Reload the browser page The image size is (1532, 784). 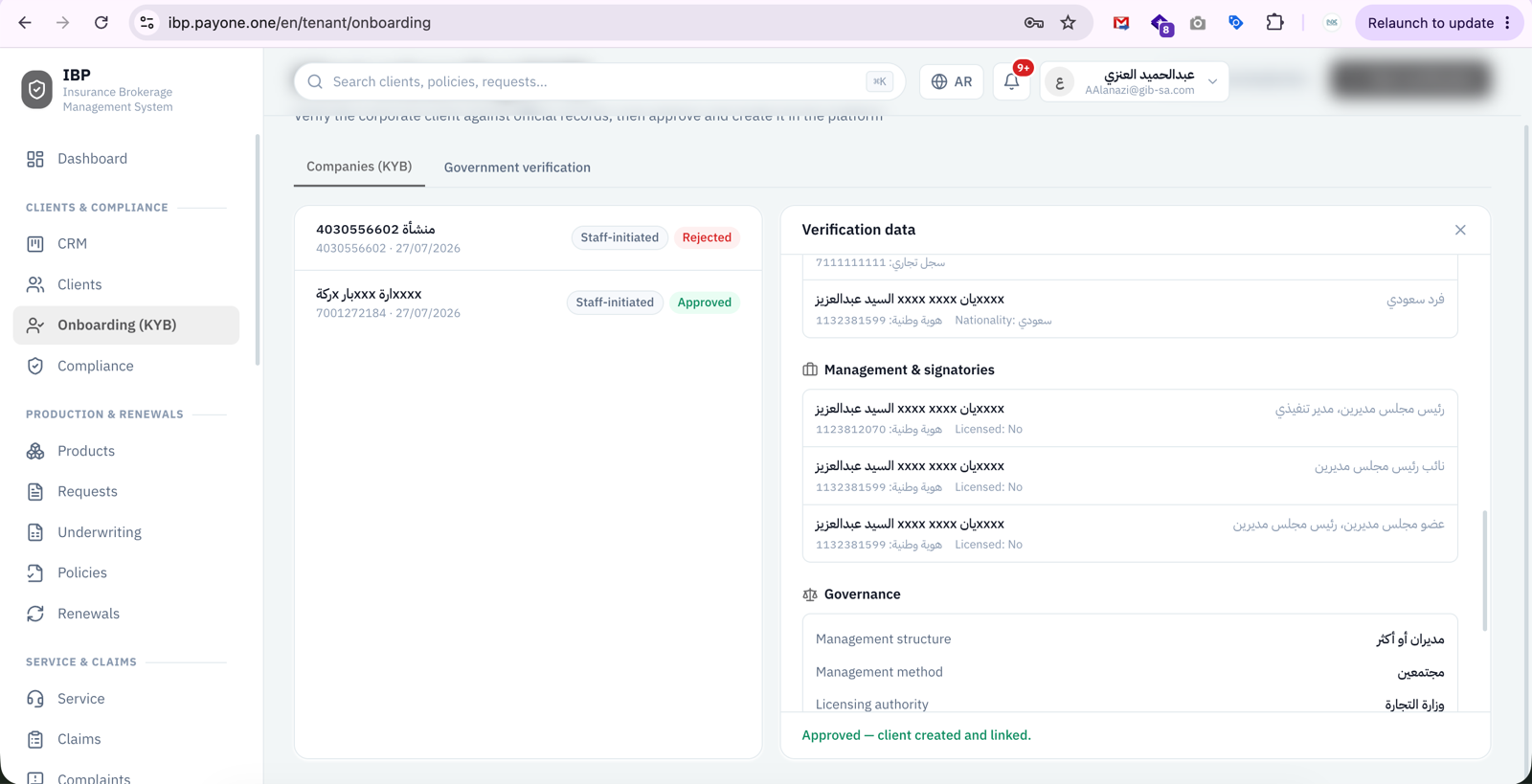pos(101,23)
